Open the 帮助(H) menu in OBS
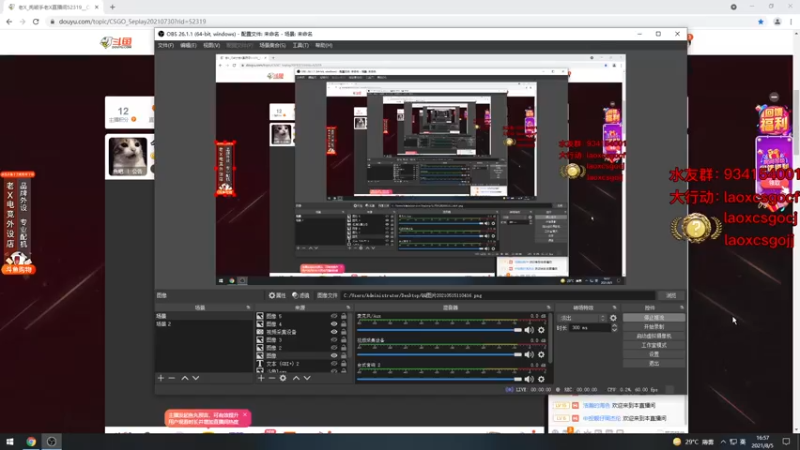Image resolution: width=800 pixels, height=450 pixels. [323, 45]
